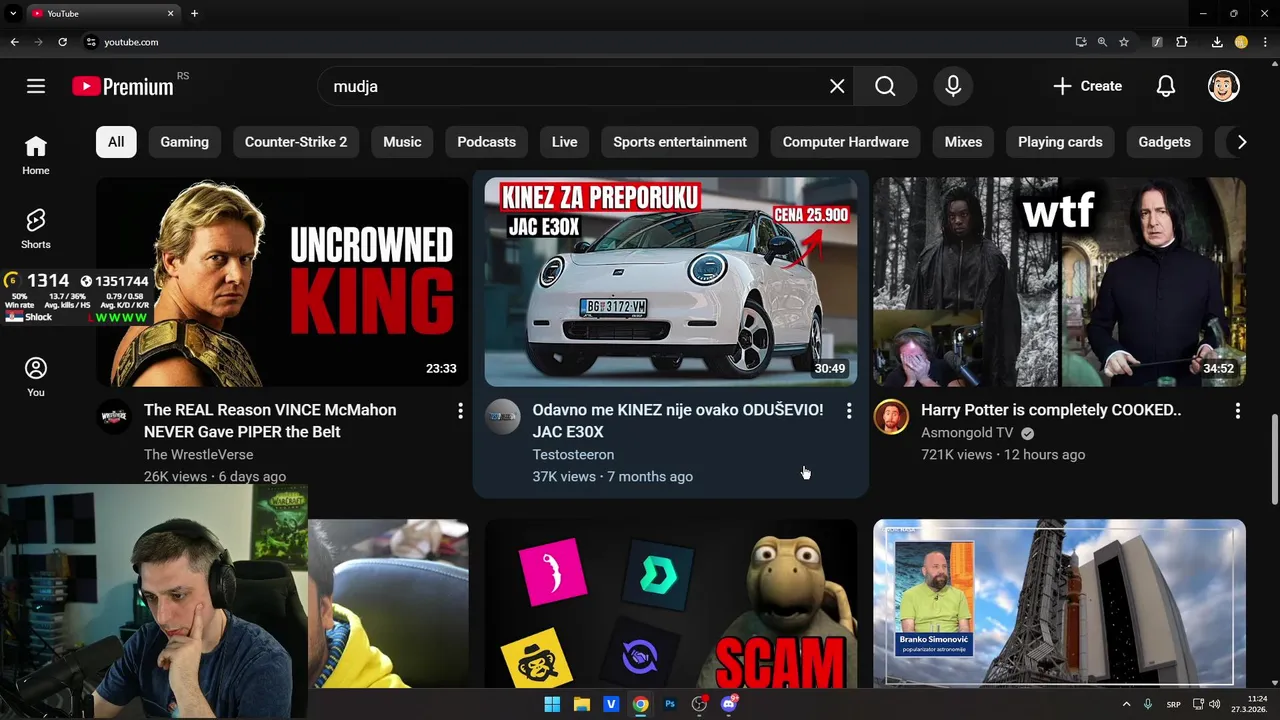This screenshot has width=1280, height=720.
Task: Click the page vertical scrollbar
Action: pos(1273,460)
